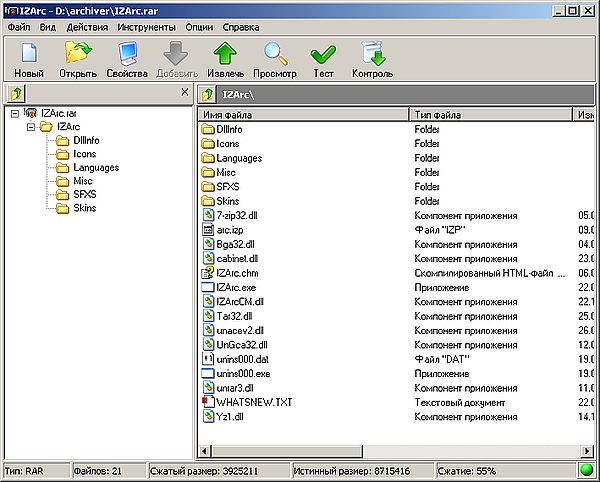
Task: Select Languages in the folder tree
Action: (96, 168)
